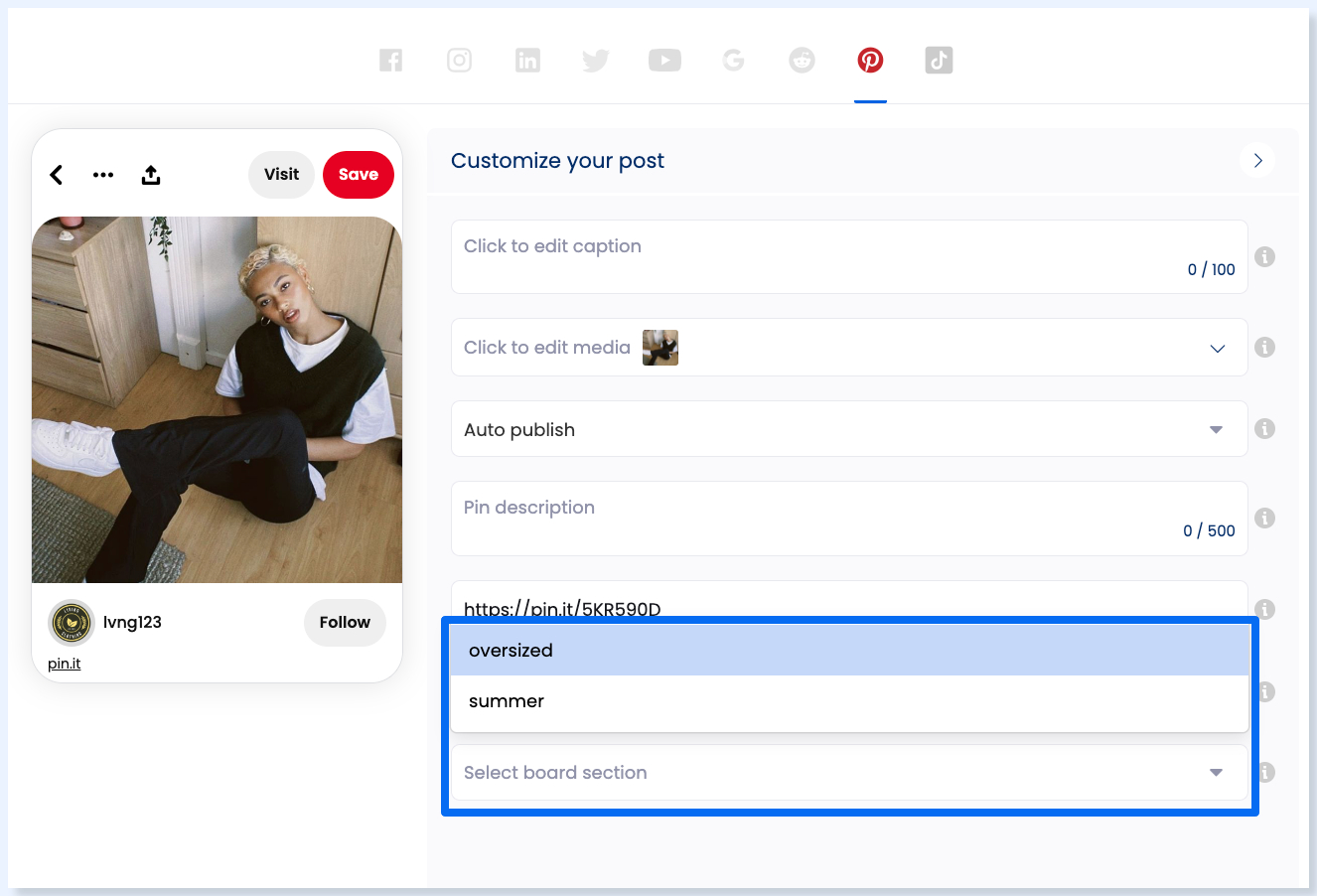Click the caption field to edit
This screenshot has width=1317, height=896.
point(849,257)
